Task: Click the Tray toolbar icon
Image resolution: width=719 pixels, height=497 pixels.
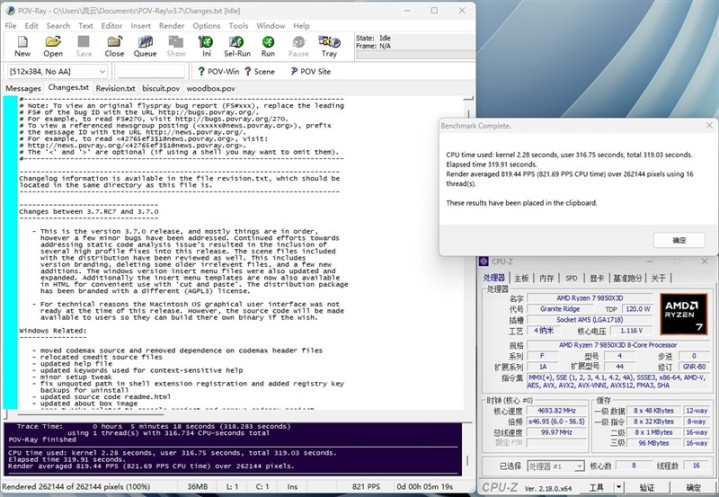Action: point(329,46)
